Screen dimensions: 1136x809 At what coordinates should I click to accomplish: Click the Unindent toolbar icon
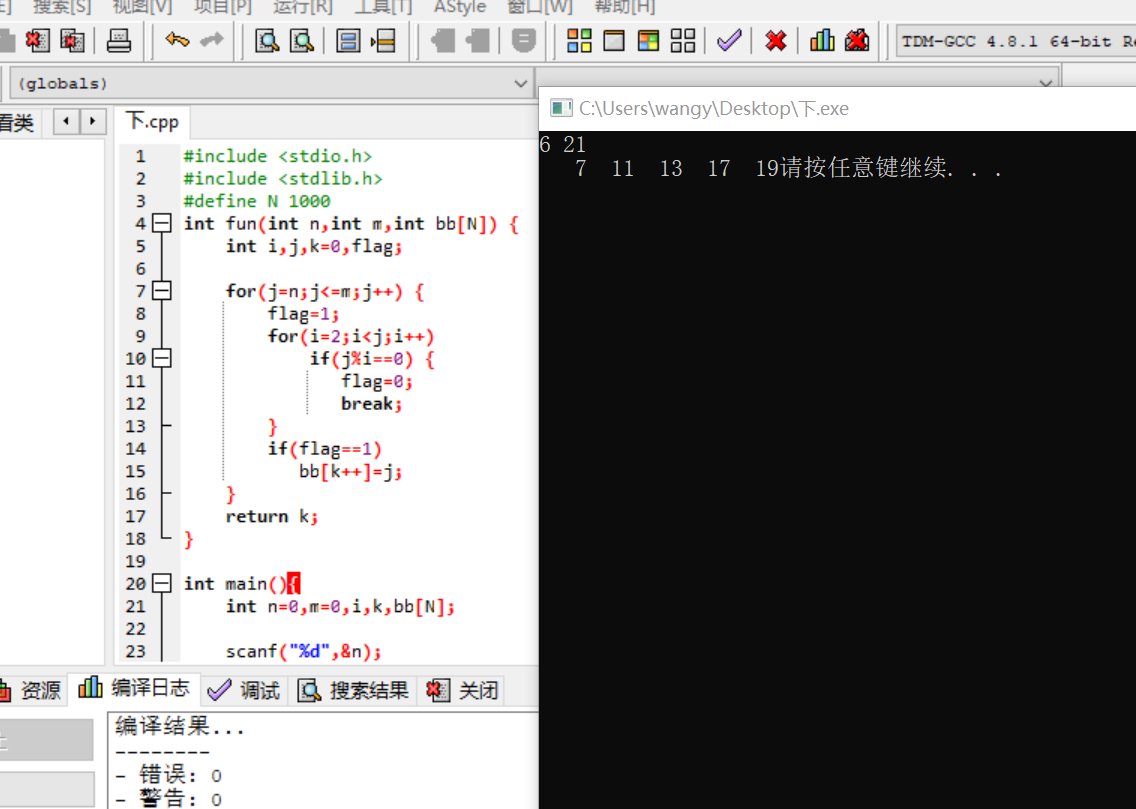477,41
